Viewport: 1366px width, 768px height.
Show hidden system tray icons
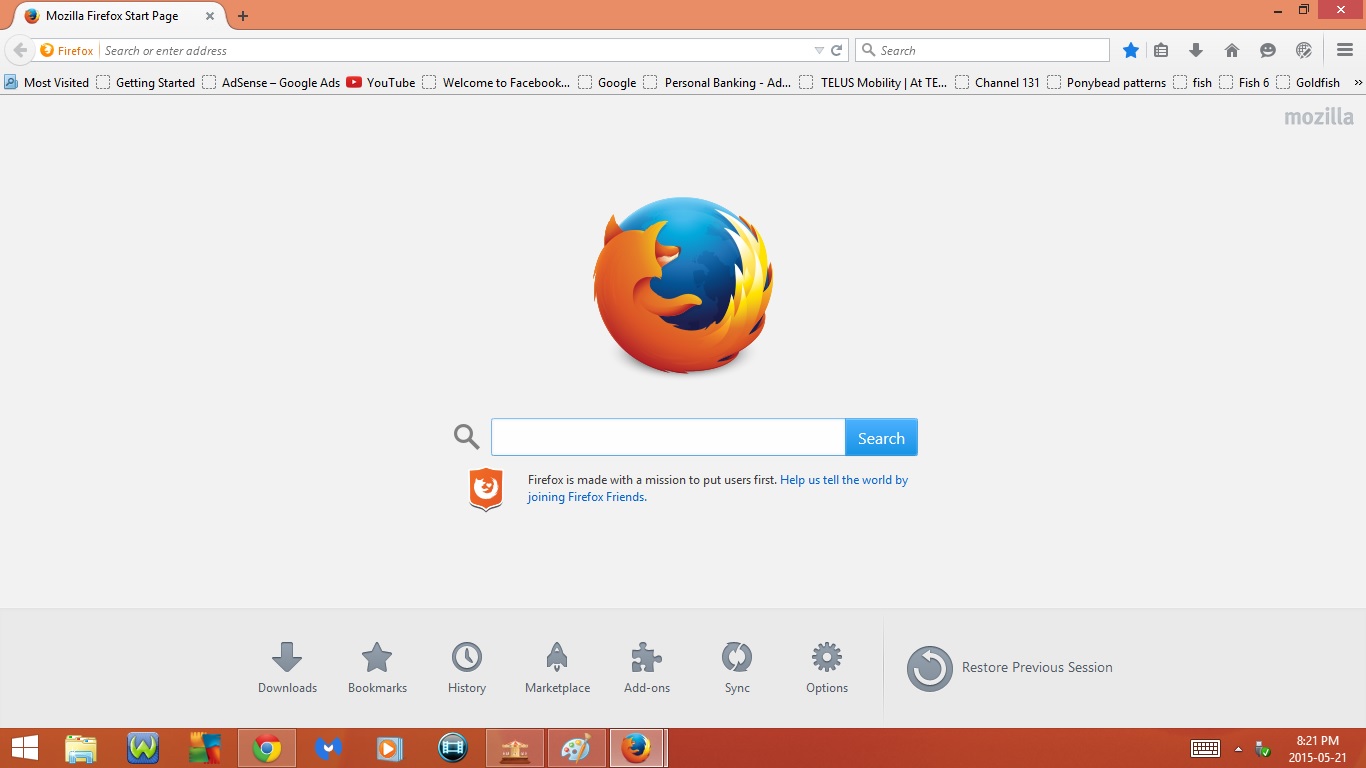tap(1238, 748)
